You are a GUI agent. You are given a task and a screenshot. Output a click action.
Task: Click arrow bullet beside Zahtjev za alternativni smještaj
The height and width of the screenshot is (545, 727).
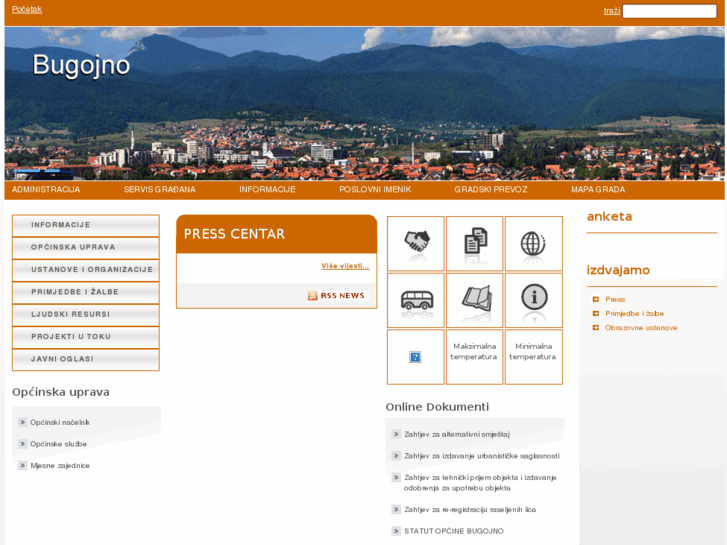coord(396,434)
